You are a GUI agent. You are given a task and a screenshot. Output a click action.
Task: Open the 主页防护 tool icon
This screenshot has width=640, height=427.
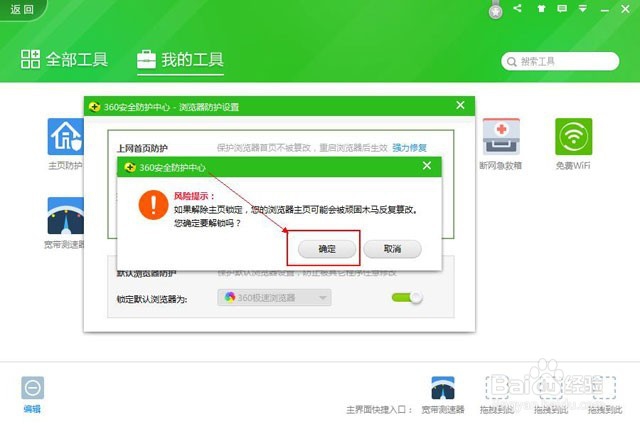coord(65,137)
